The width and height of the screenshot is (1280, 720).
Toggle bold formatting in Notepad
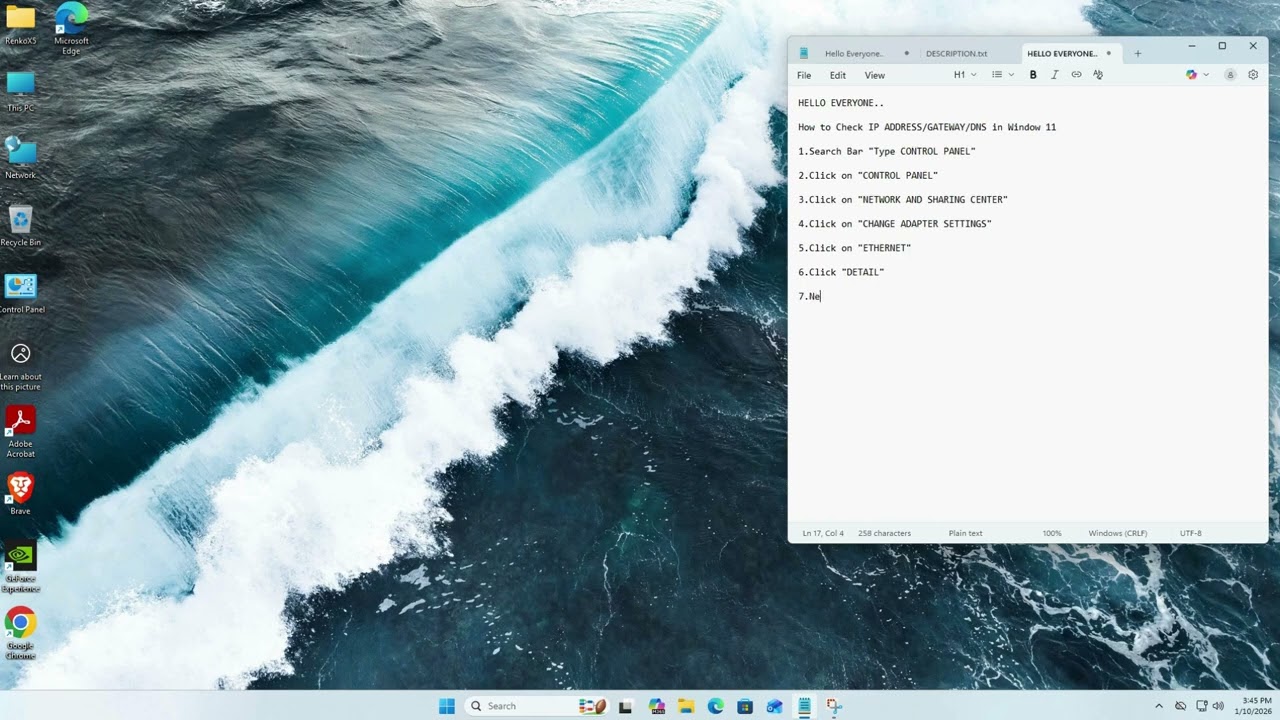(1033, 75)
